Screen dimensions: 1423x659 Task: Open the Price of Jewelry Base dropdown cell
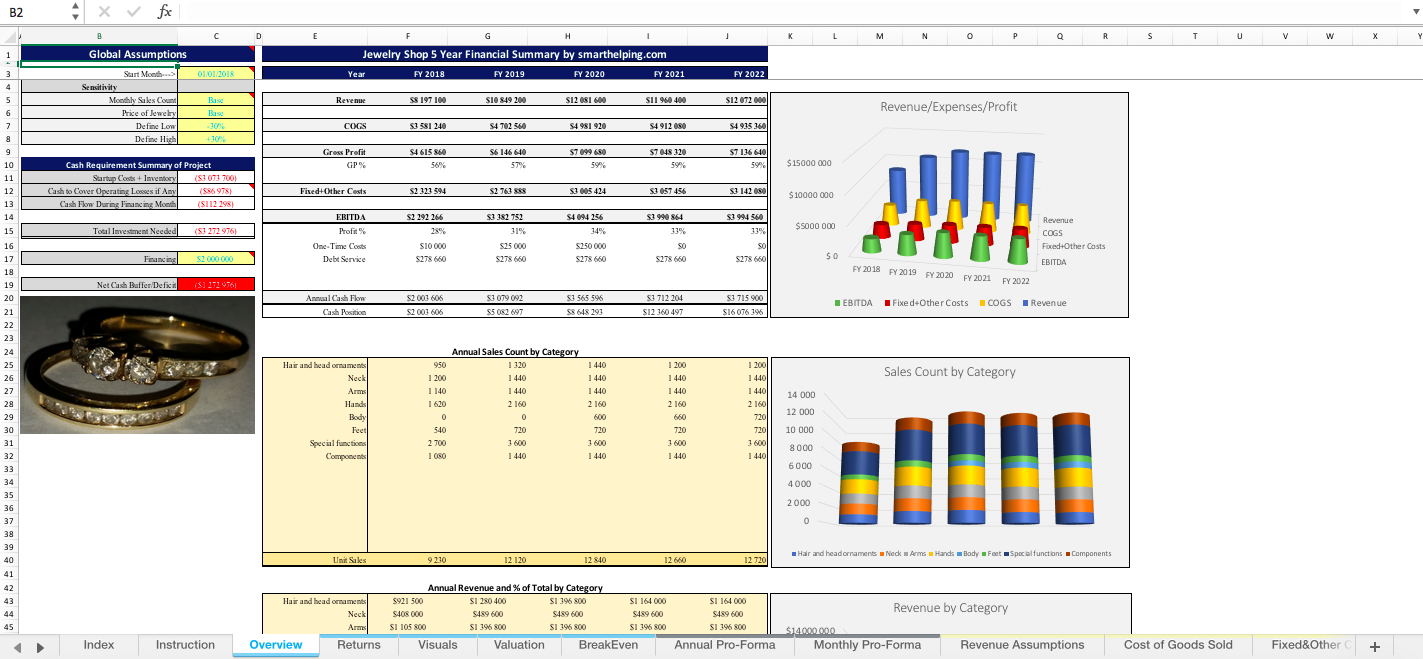[x=214, y=114]
